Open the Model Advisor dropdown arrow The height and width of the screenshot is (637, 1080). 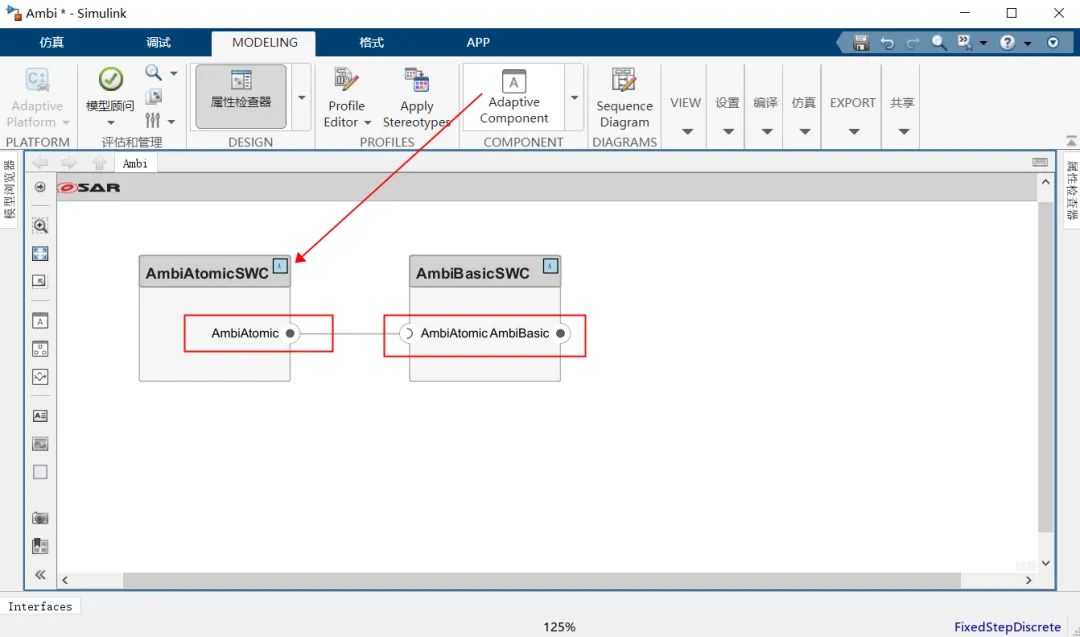click(111, 123)
